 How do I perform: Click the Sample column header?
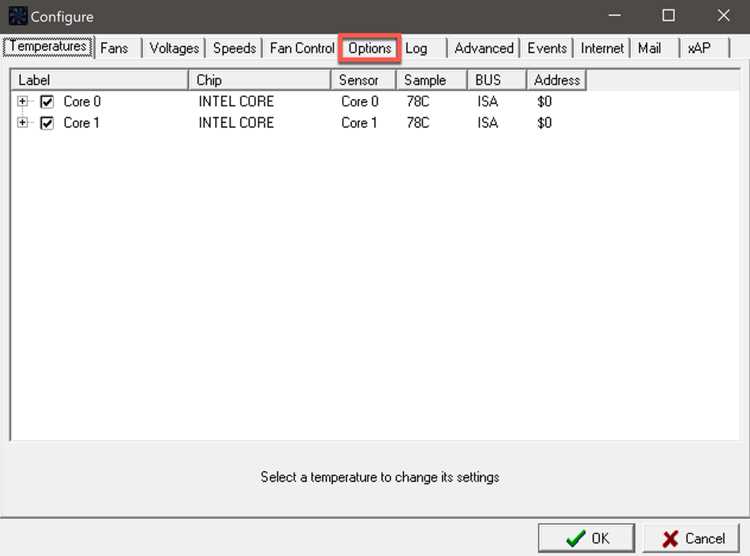[x=431, y=80]
